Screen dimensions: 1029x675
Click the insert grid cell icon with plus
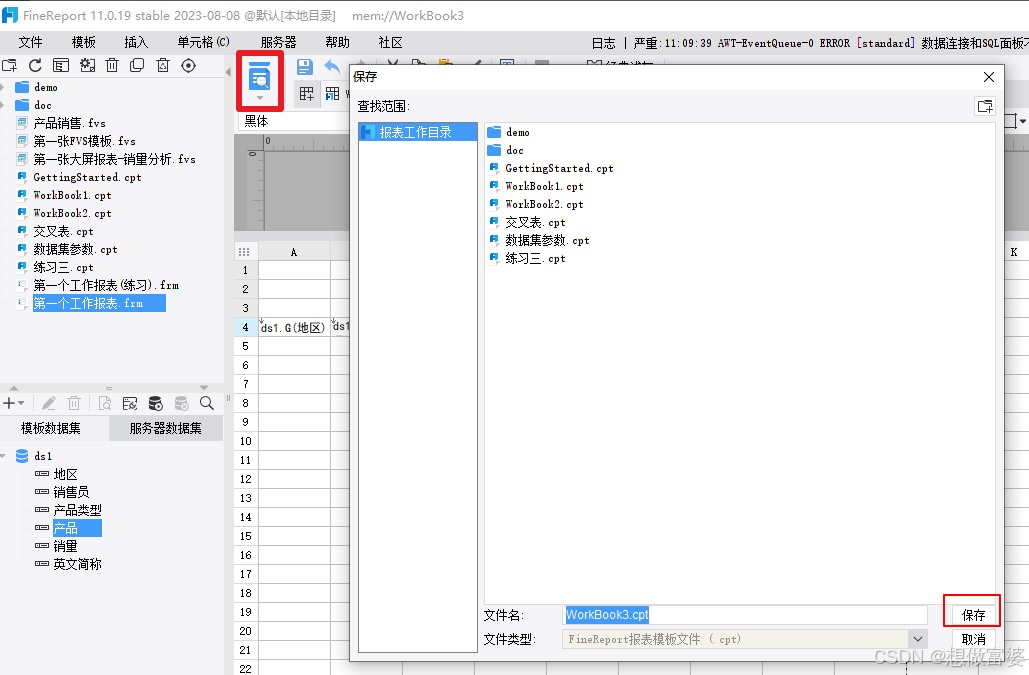tap(307, 94)
